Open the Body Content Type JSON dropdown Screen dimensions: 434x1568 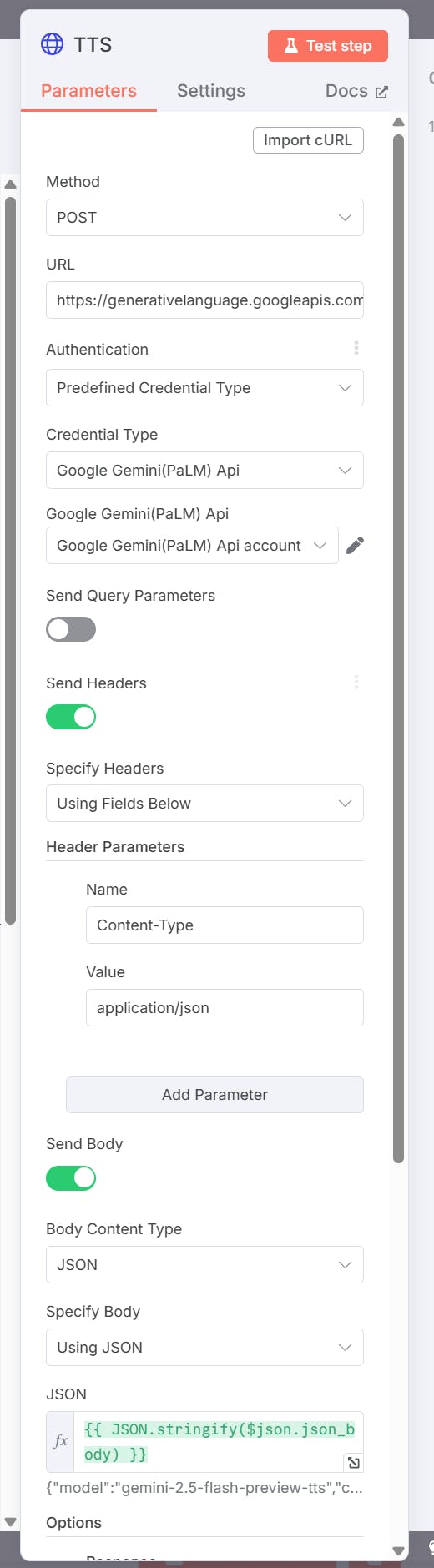coord(204,1264)
